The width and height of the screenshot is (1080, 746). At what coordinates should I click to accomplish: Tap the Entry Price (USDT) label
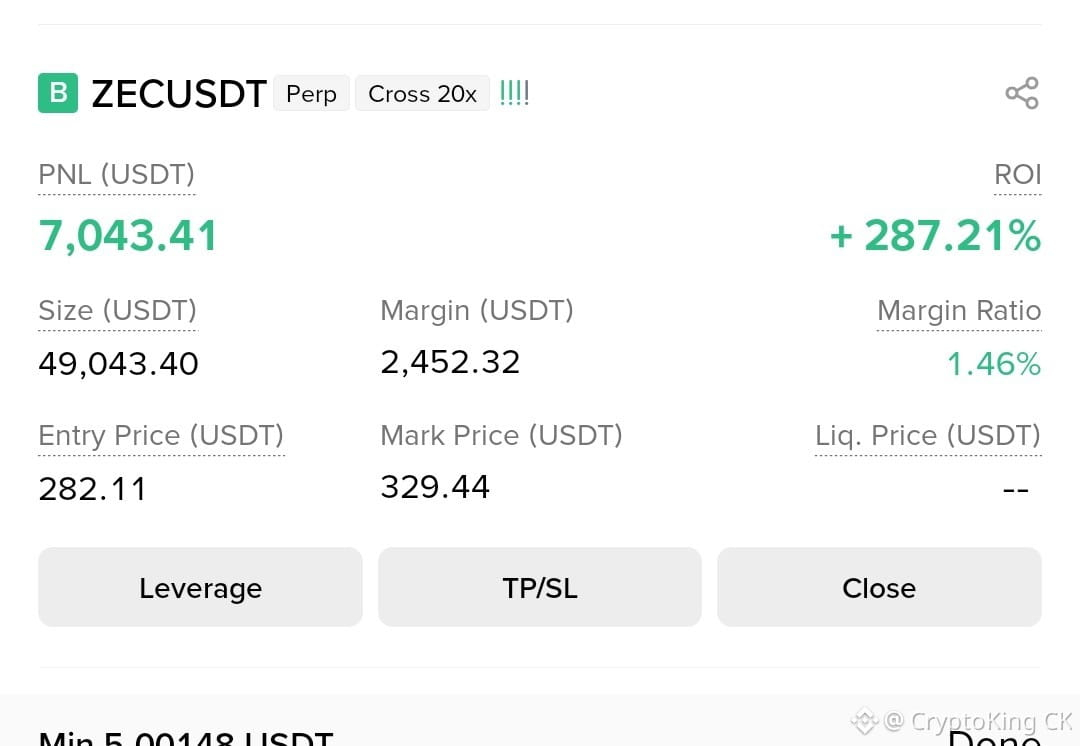[x=161, y=435]
